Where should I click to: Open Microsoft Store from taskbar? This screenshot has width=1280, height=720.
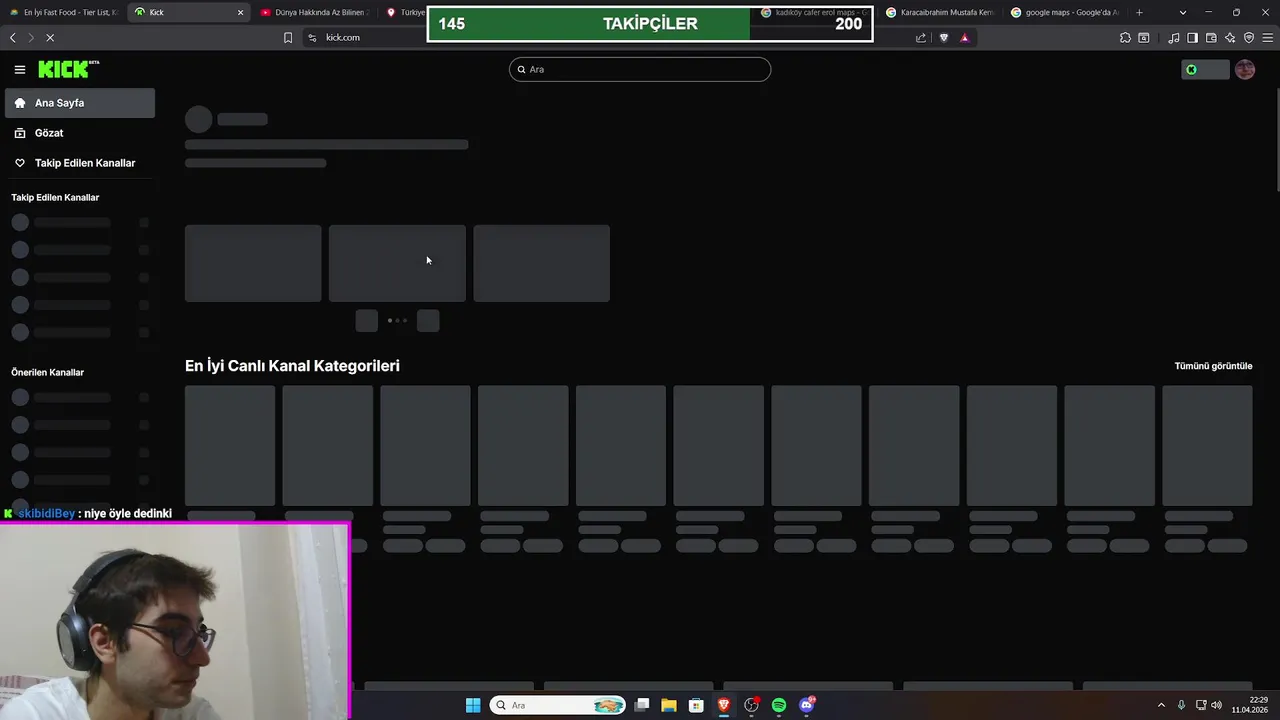(696, 705)
